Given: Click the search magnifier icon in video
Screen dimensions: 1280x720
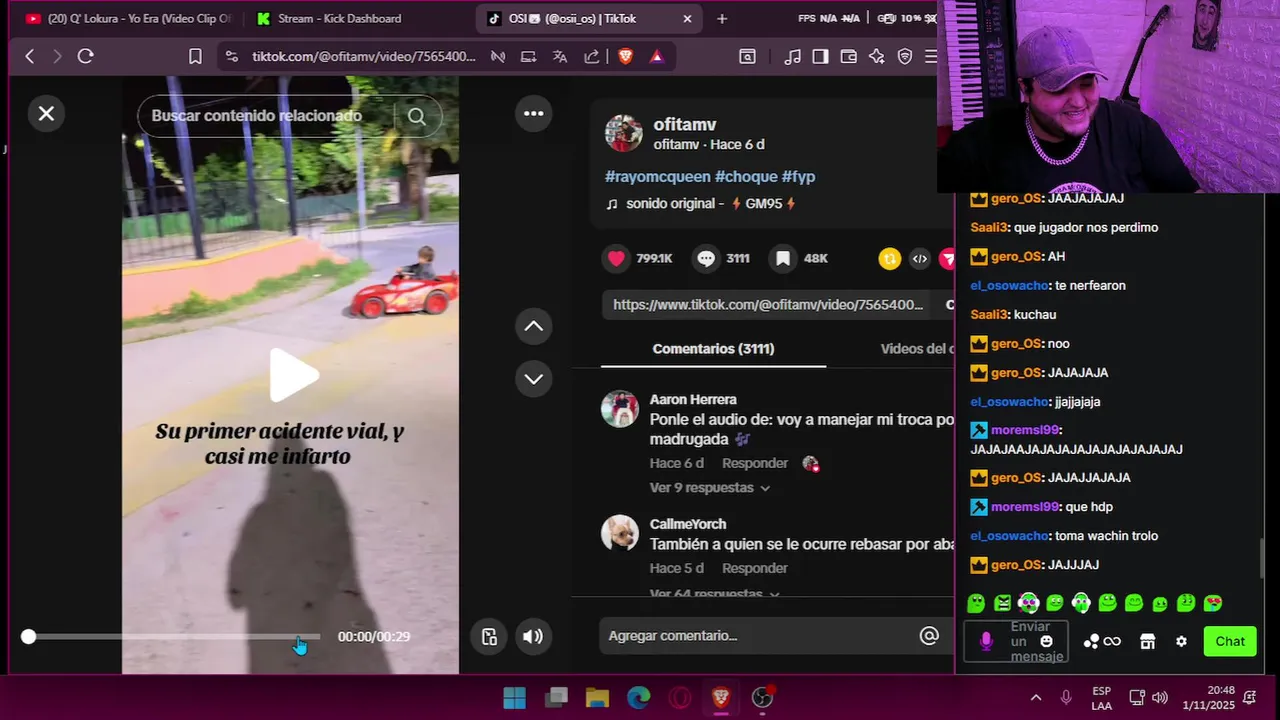Looking at the screenshot, I should point(417,116).
